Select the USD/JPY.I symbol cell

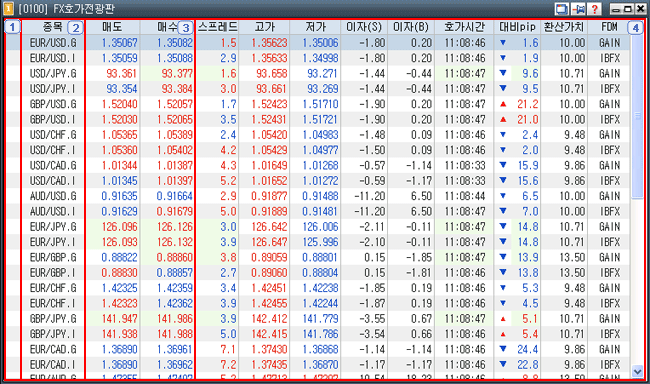coord(53,89)
